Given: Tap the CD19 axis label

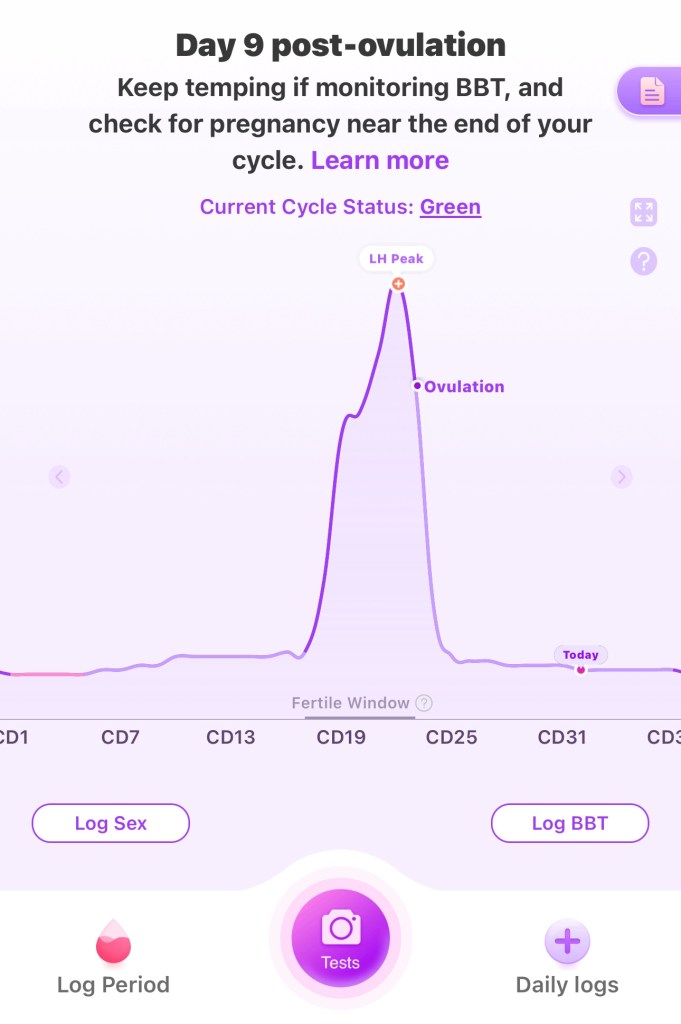Looking at the screenshot, I should (x=341, y=738).
